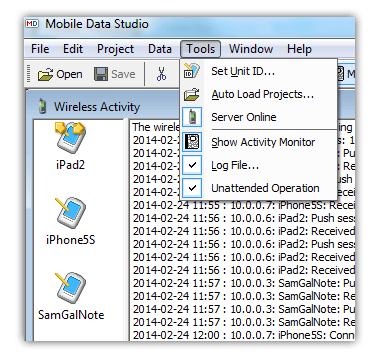This screenshot has width=370, height=360.
Task: Open the Data menu
Action: 160,49
